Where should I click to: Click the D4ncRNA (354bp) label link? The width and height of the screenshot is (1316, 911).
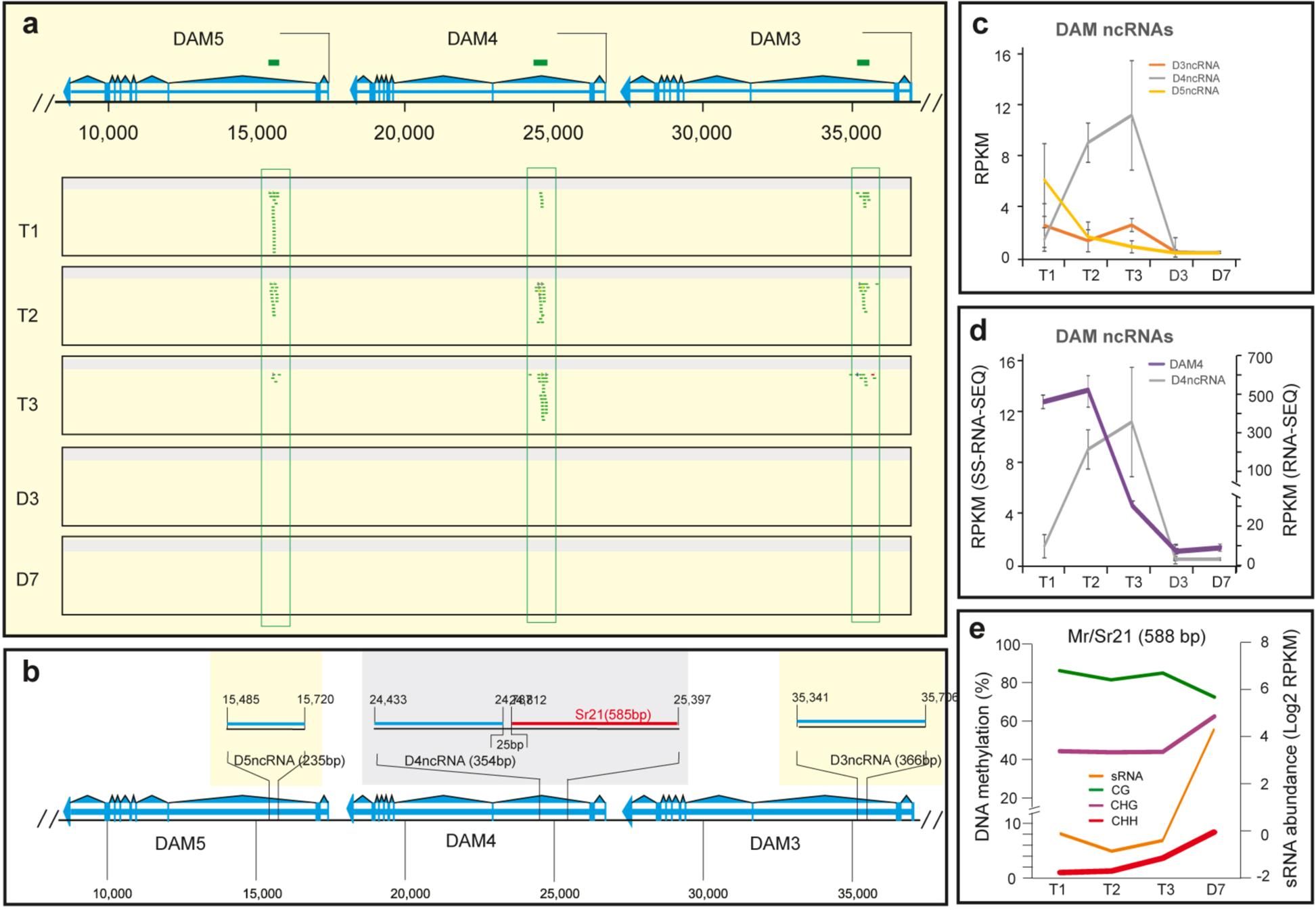[460, 761]
